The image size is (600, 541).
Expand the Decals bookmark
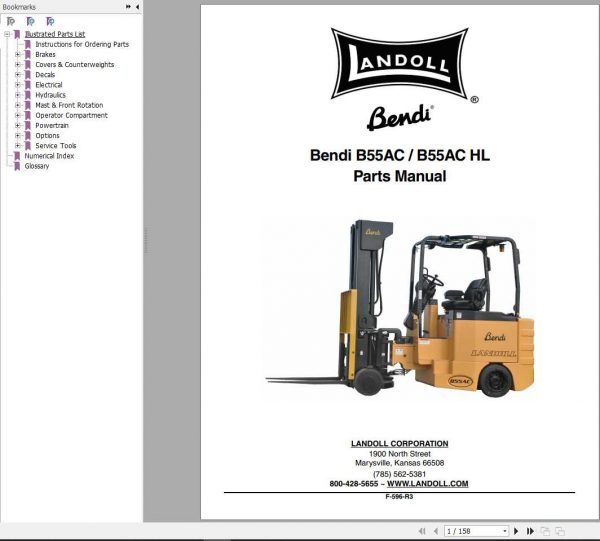(18, 75)
